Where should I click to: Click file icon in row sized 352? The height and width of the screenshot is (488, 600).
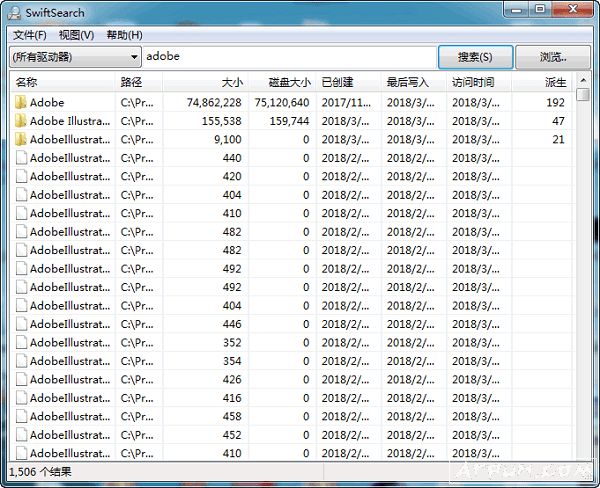[21, 342]
